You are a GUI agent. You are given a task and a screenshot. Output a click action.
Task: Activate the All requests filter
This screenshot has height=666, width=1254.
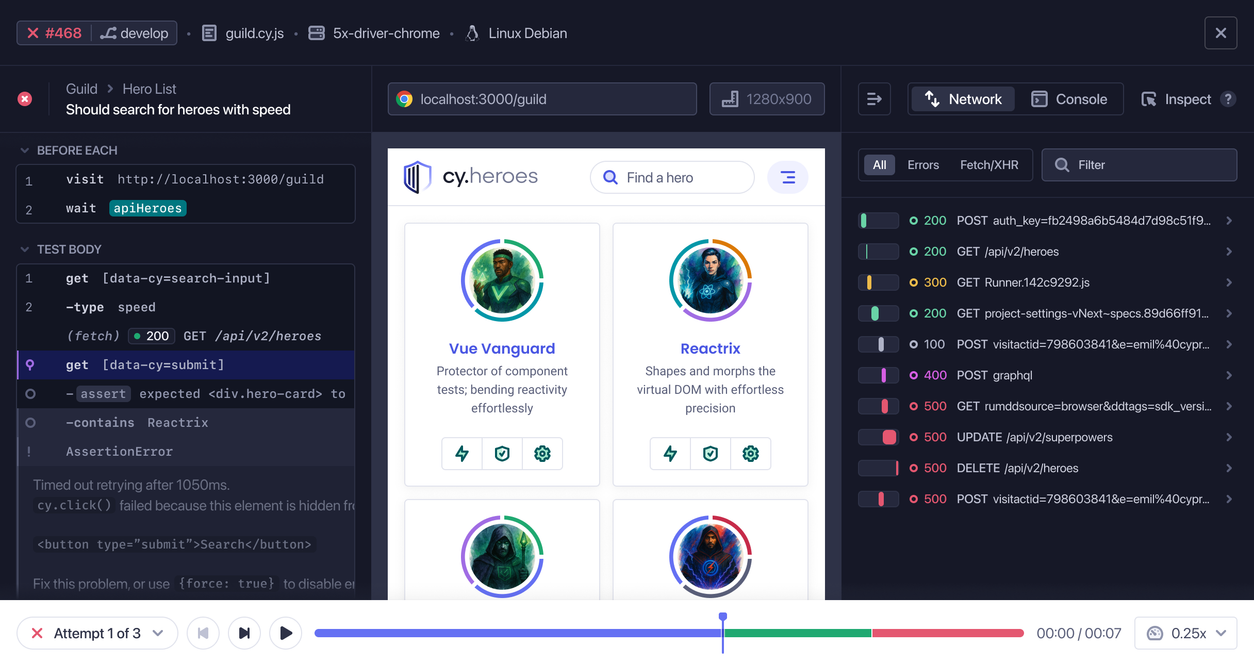pyautogui.click(x=879, y=164)
